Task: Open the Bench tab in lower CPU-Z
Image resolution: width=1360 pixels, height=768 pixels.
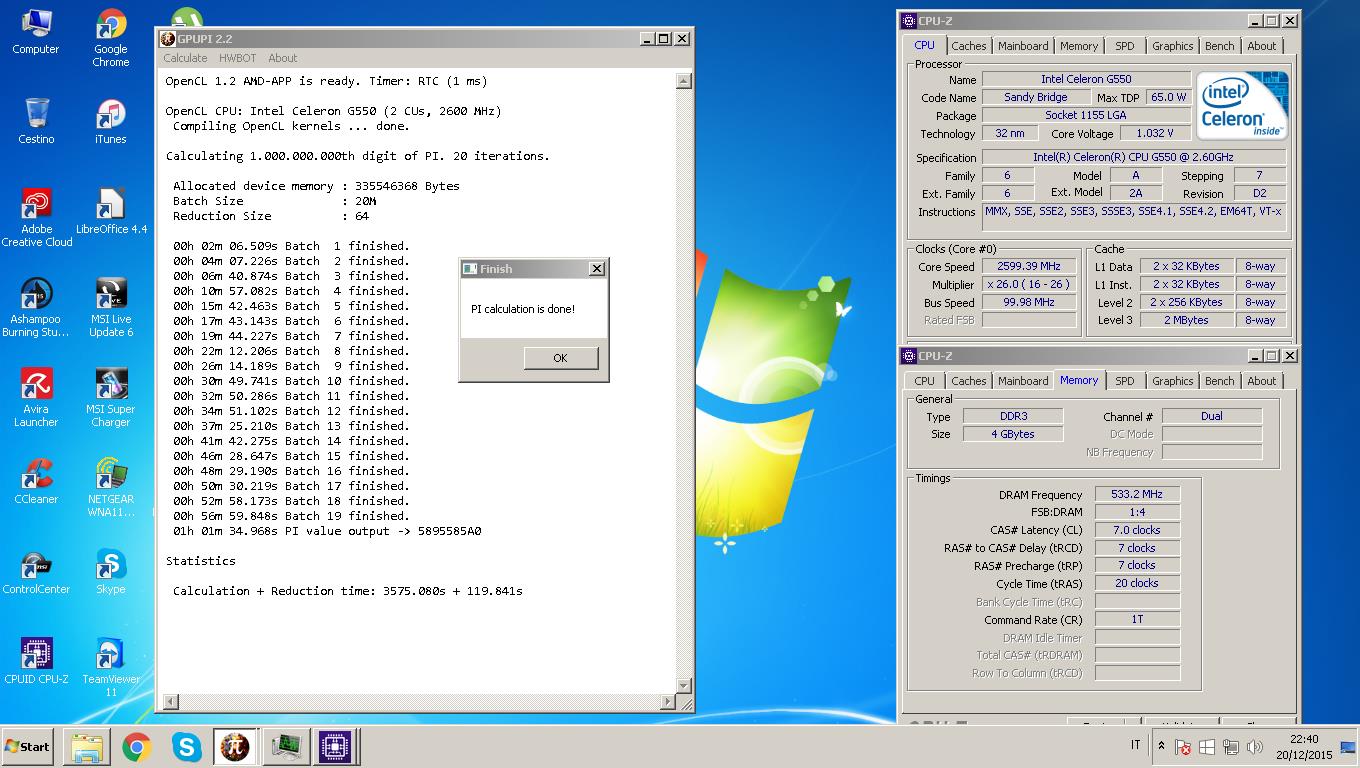Action: click(1219, 381)
